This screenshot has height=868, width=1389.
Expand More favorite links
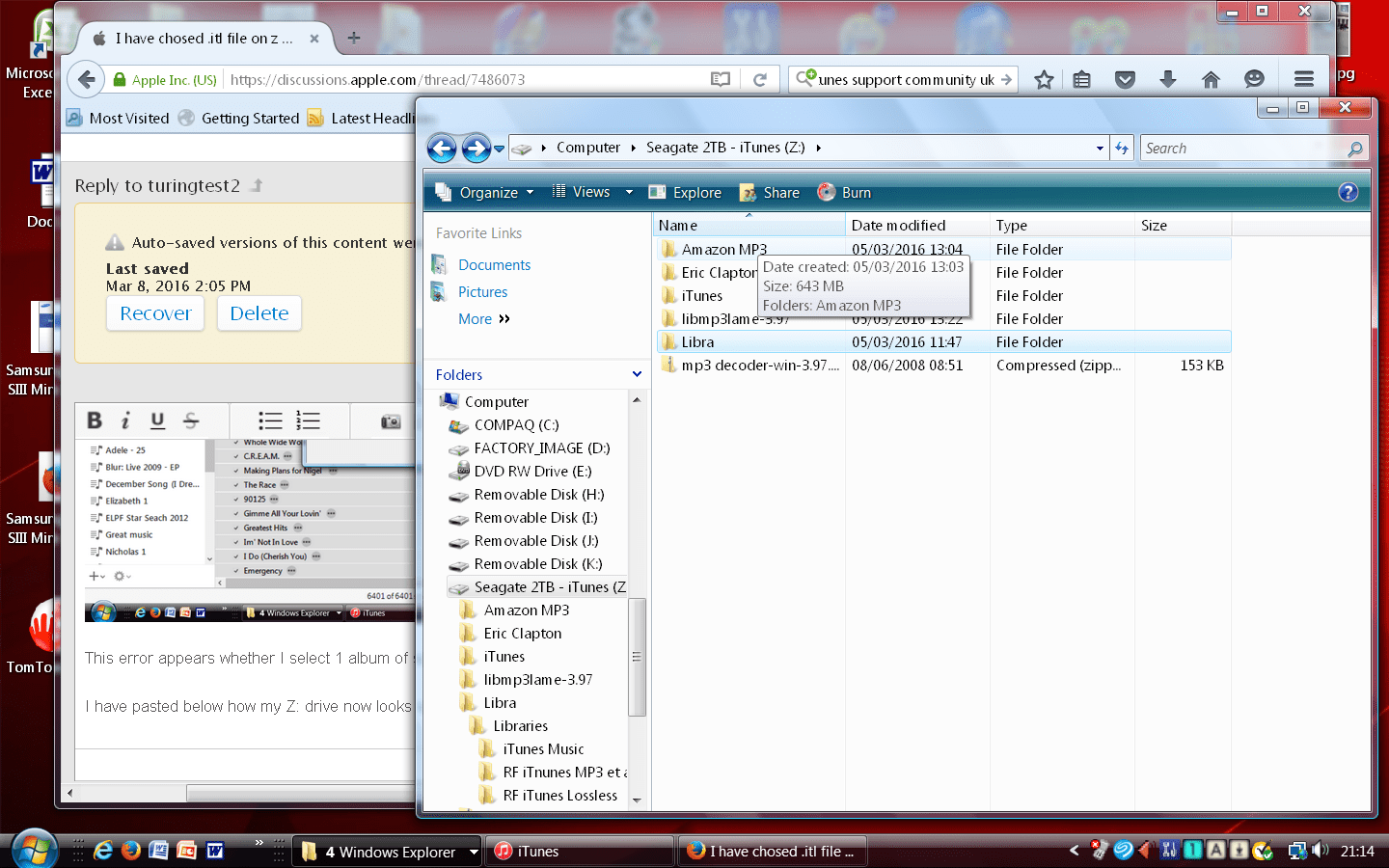pos(484,319)
